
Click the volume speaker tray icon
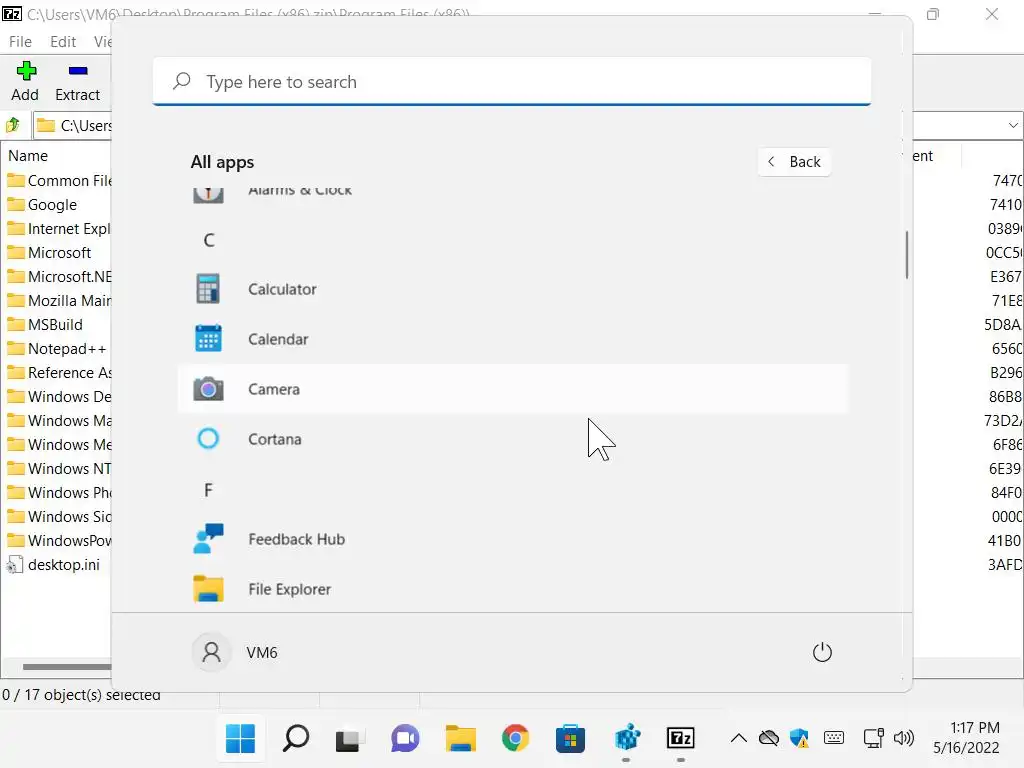904,739
